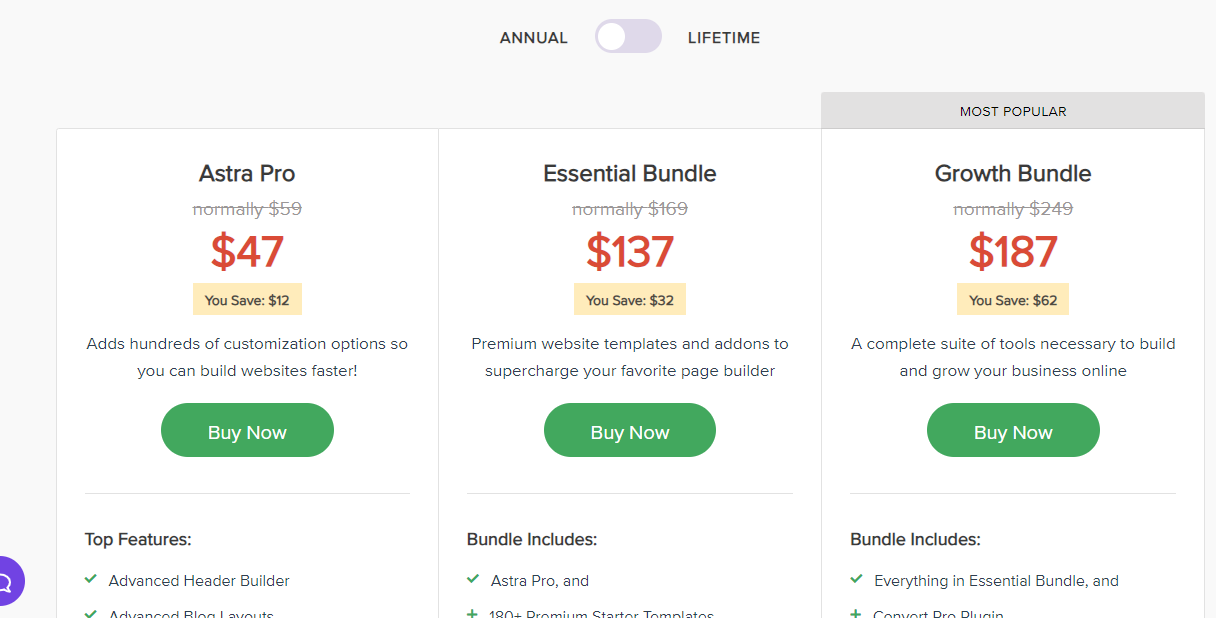Select the LIFETIME billing label
The height and width of the screenshot is (618, 1216).
pos(724,38)
